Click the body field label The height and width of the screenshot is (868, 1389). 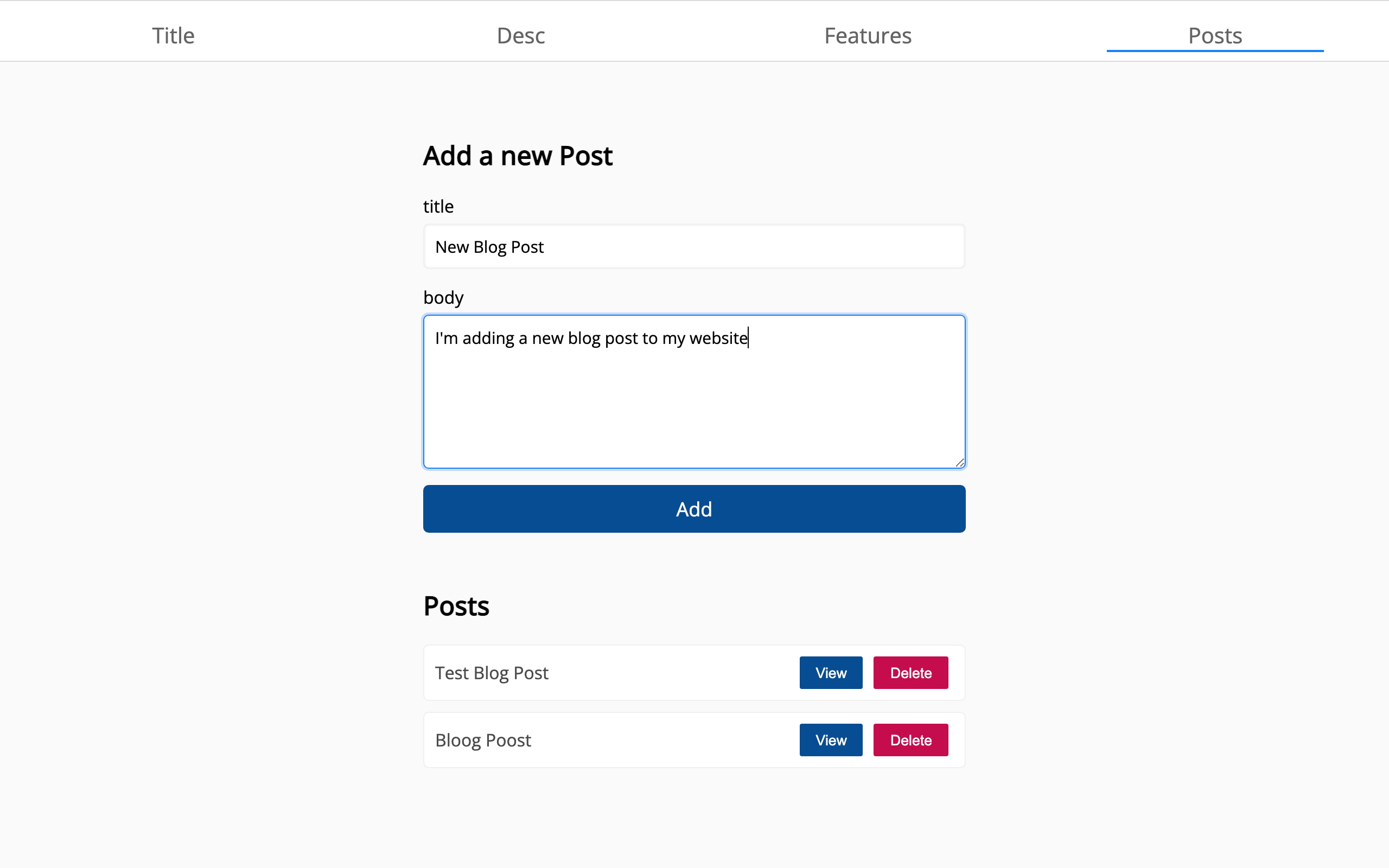(x=443, y=297)
